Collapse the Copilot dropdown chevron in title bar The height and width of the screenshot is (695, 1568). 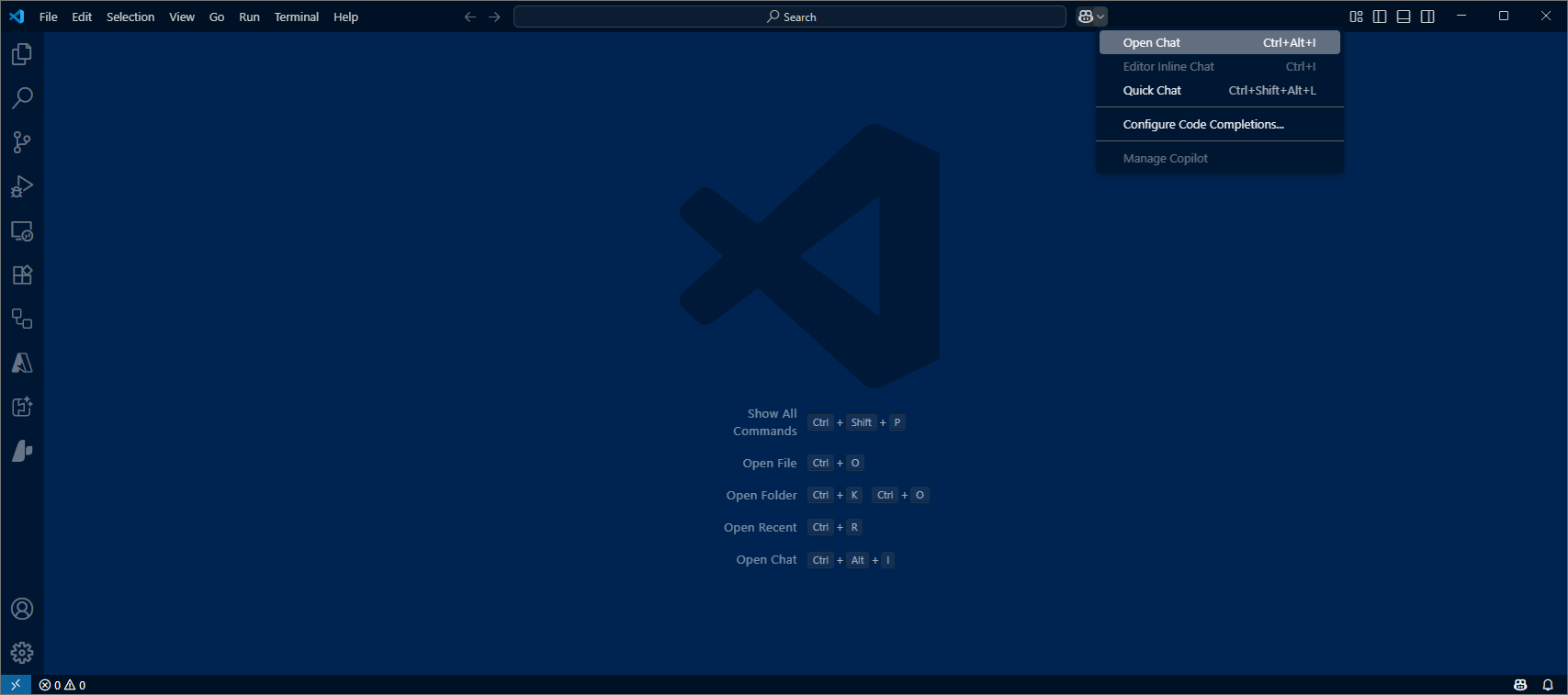[x=1100, y=17]
